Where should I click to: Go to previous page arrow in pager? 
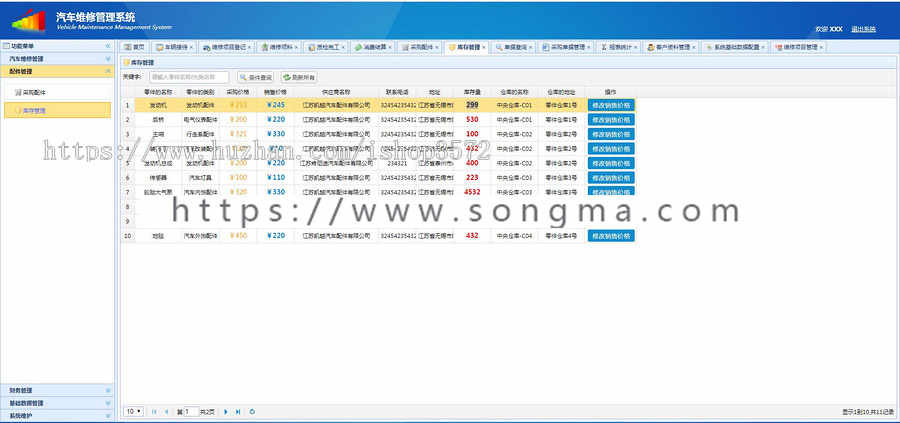click(166, 412)
